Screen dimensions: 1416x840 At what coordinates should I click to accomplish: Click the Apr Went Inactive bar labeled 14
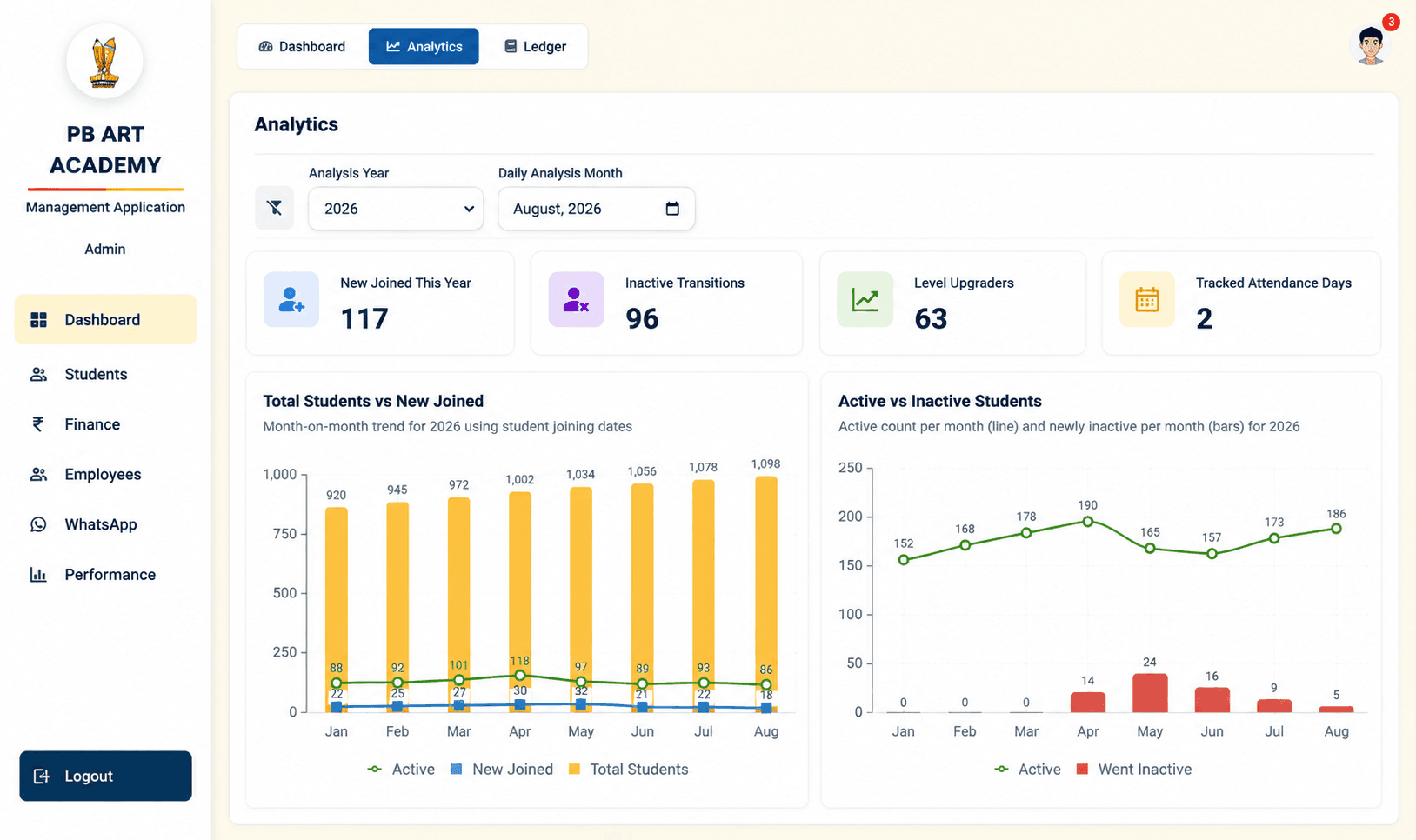click(1088, 703)
